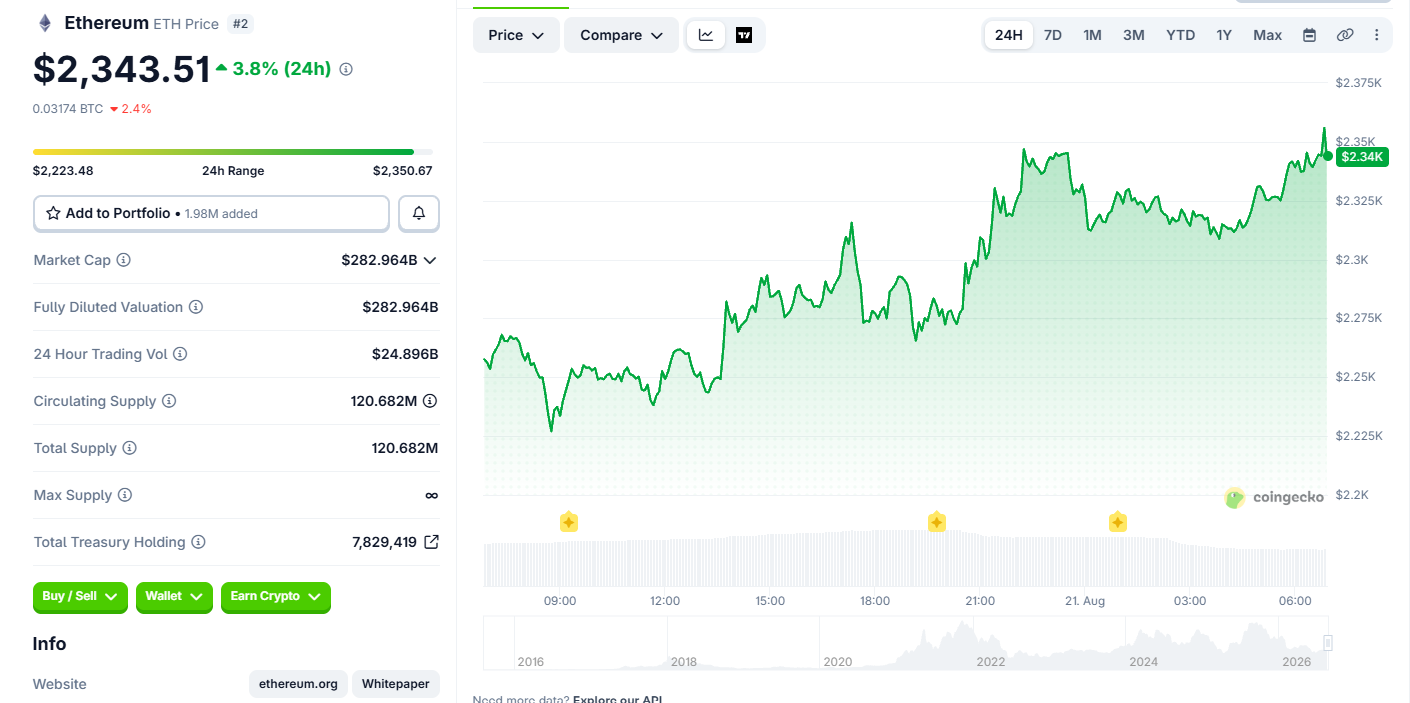
Task: Click the 7,829,419 treasury holding value
Action: click(385, 542)
